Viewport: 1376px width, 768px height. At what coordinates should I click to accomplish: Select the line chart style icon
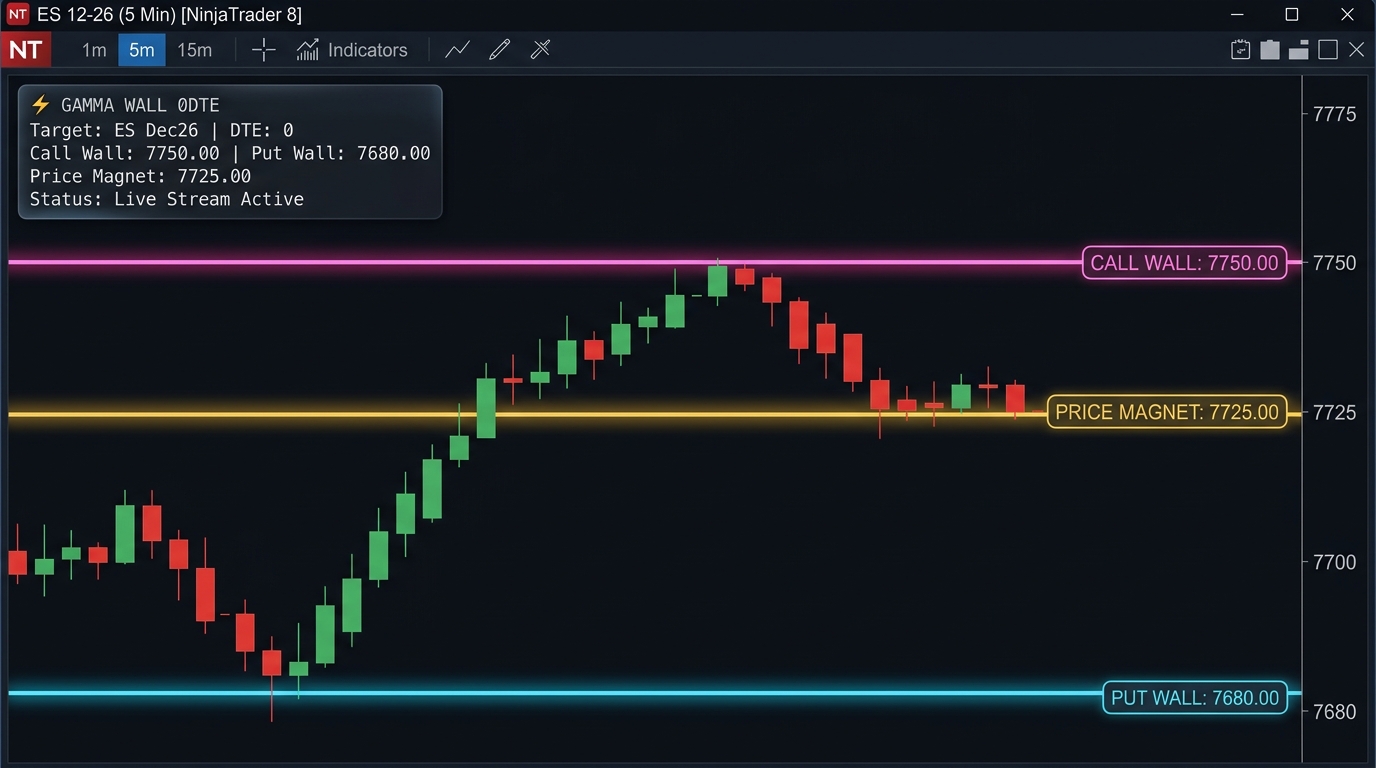[x=457, y=50]
